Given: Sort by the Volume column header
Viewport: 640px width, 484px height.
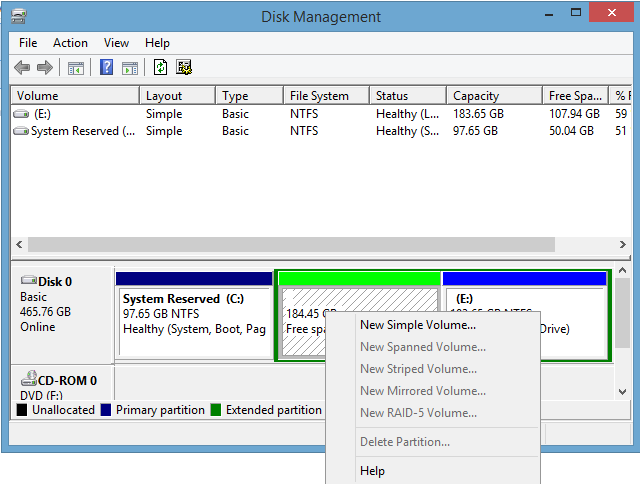Looking at the screenshot, I should [75, 95].
